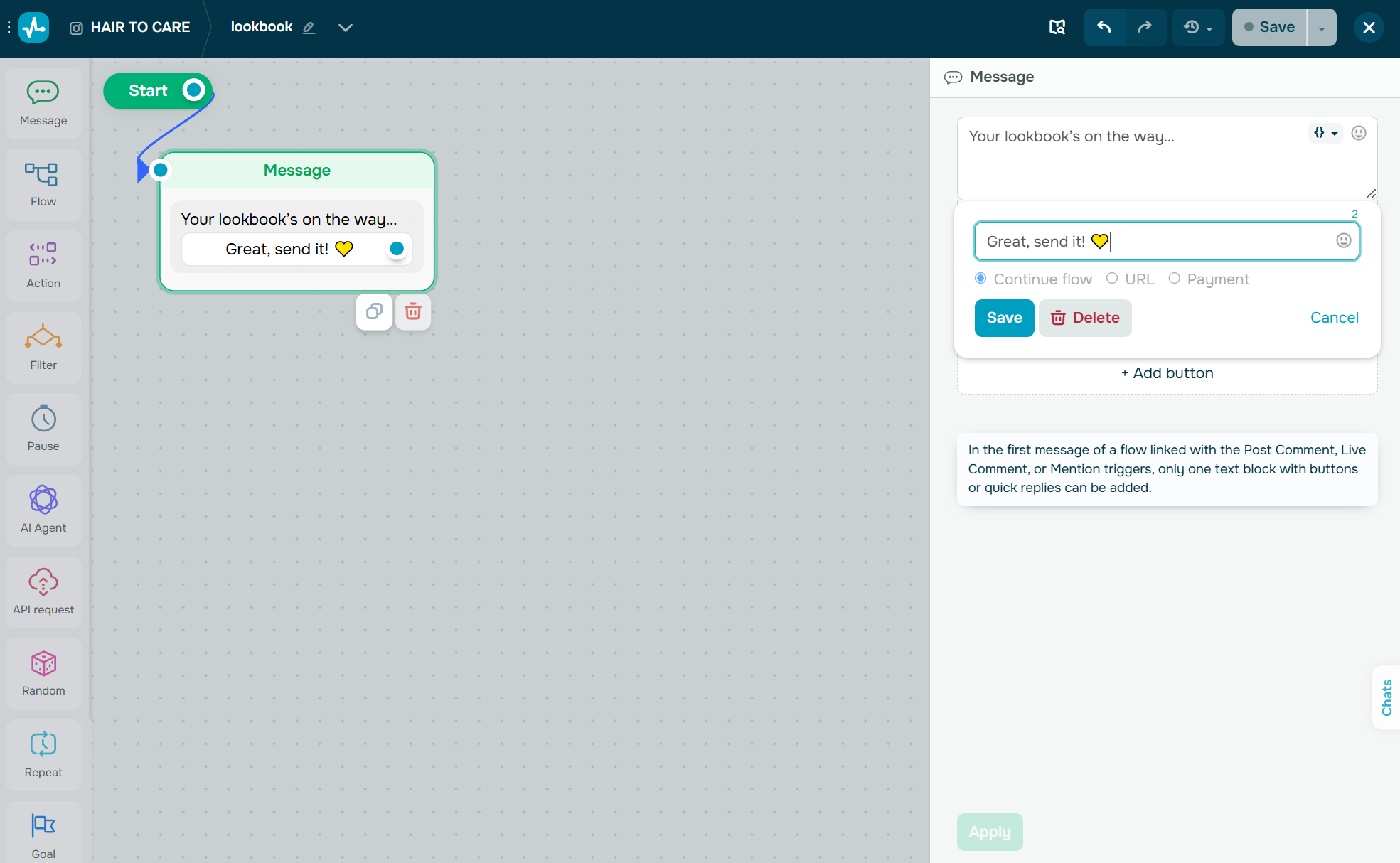Duplicate the Message node

[x=374, y=311]
